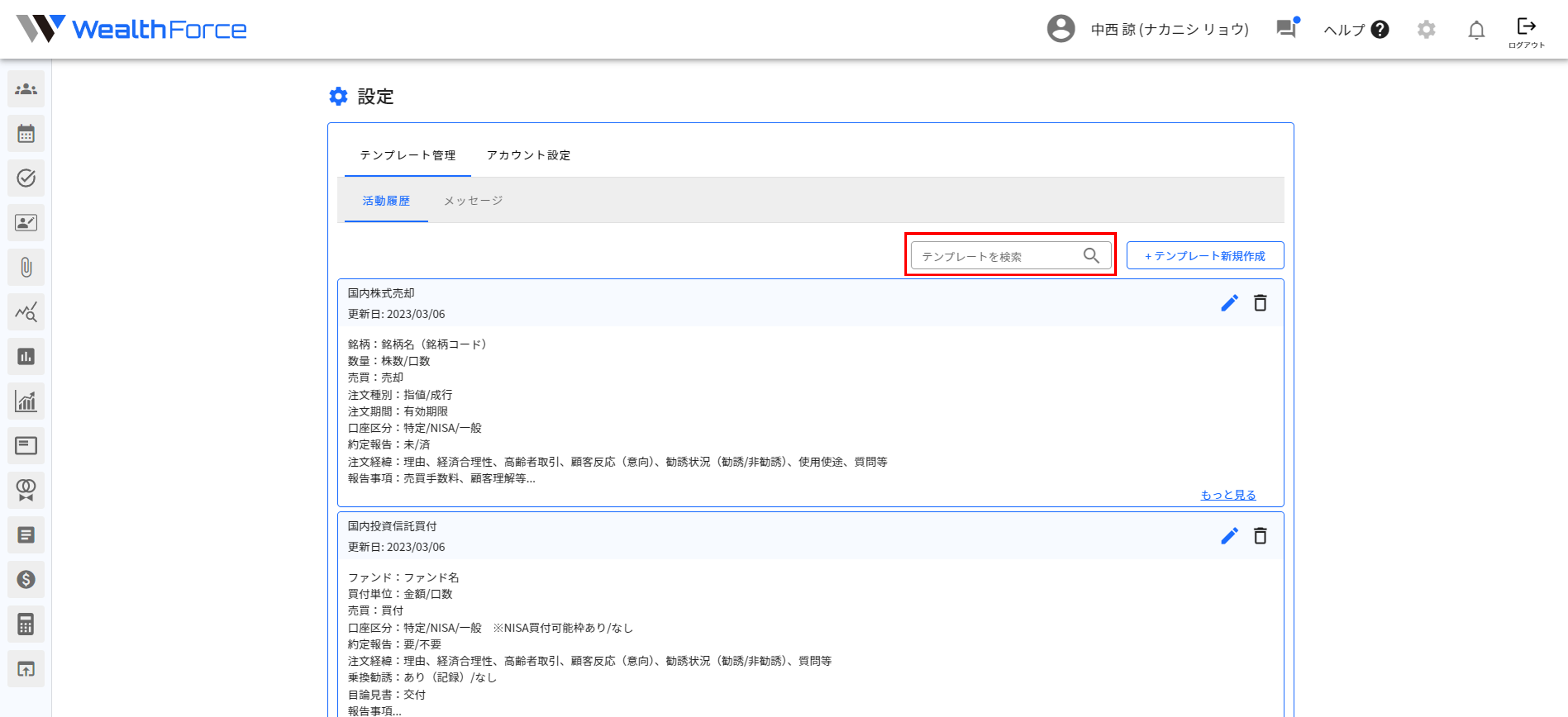The height and width of the screenshot is (717, 1568).
Task: Delete the 国内投資信託買付 template via trash icon
Action: coord(1260,536)
